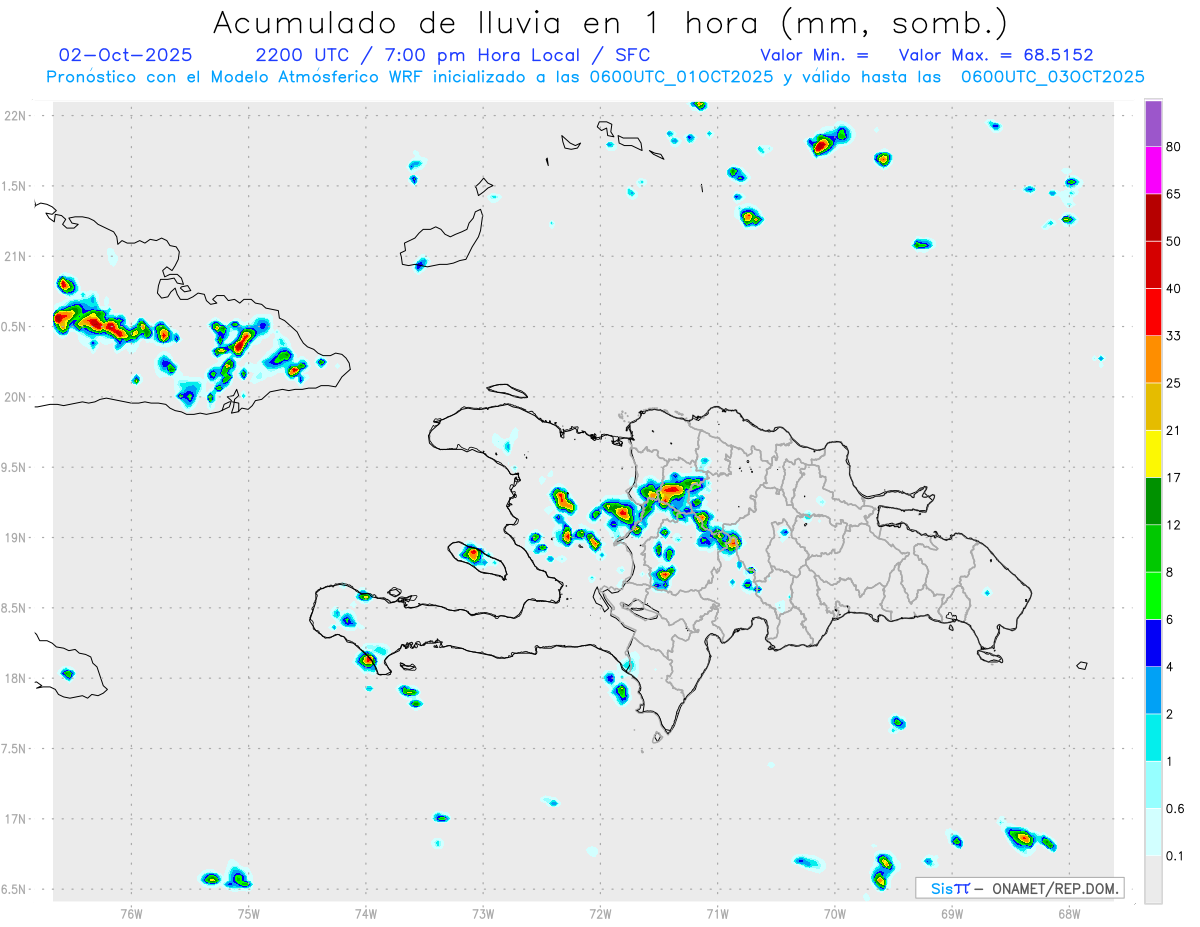Viewport: 1200px width, 927px height.
Task: Choose the light blue 2–4 legend band
Action: 1153,689
